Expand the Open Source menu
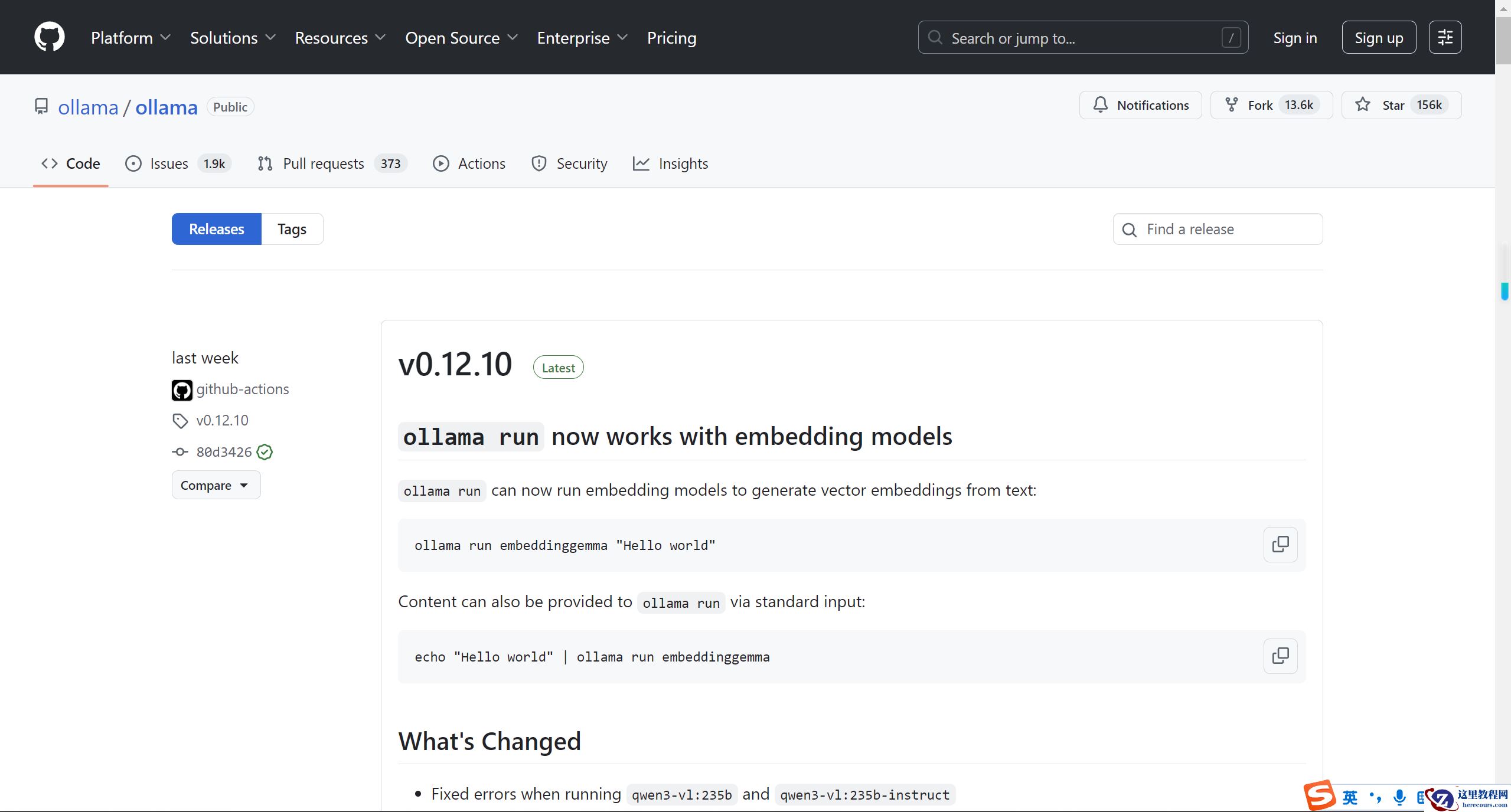This screenshot has width=1511, height=812. click(x=461, y=38)
